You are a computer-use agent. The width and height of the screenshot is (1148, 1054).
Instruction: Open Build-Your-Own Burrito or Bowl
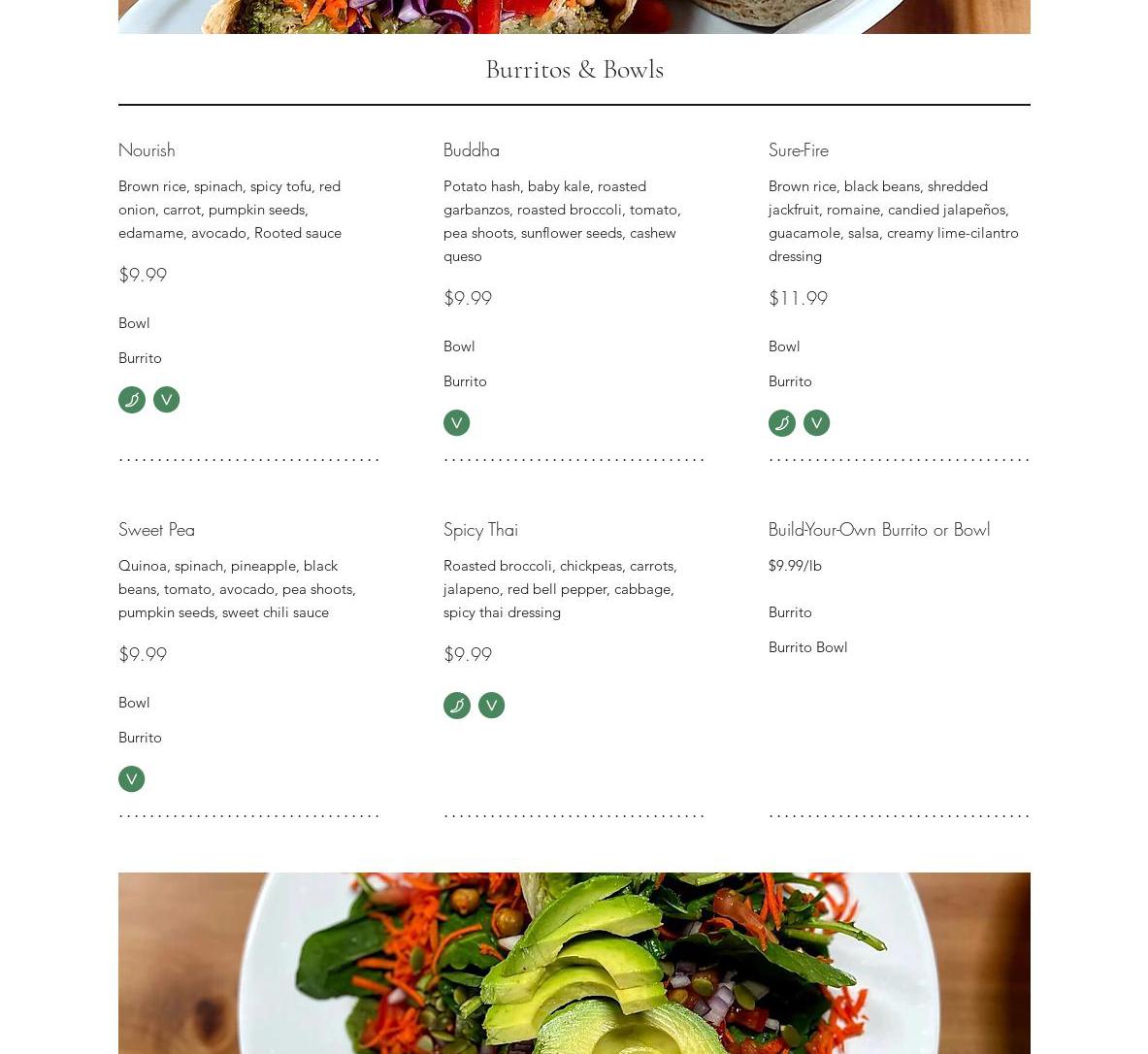(879, 530)
